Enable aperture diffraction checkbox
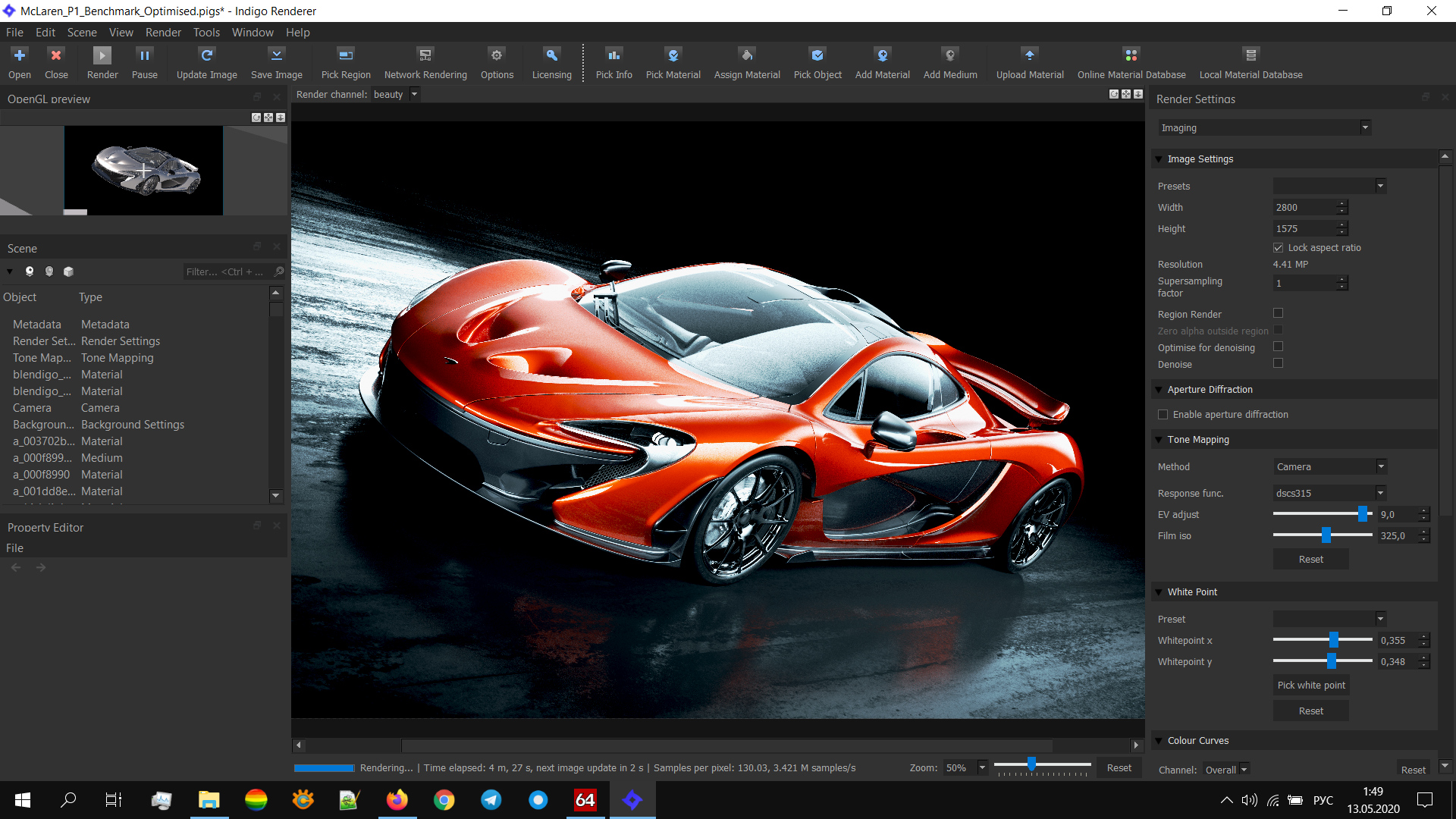 [x=1163, y=415]
